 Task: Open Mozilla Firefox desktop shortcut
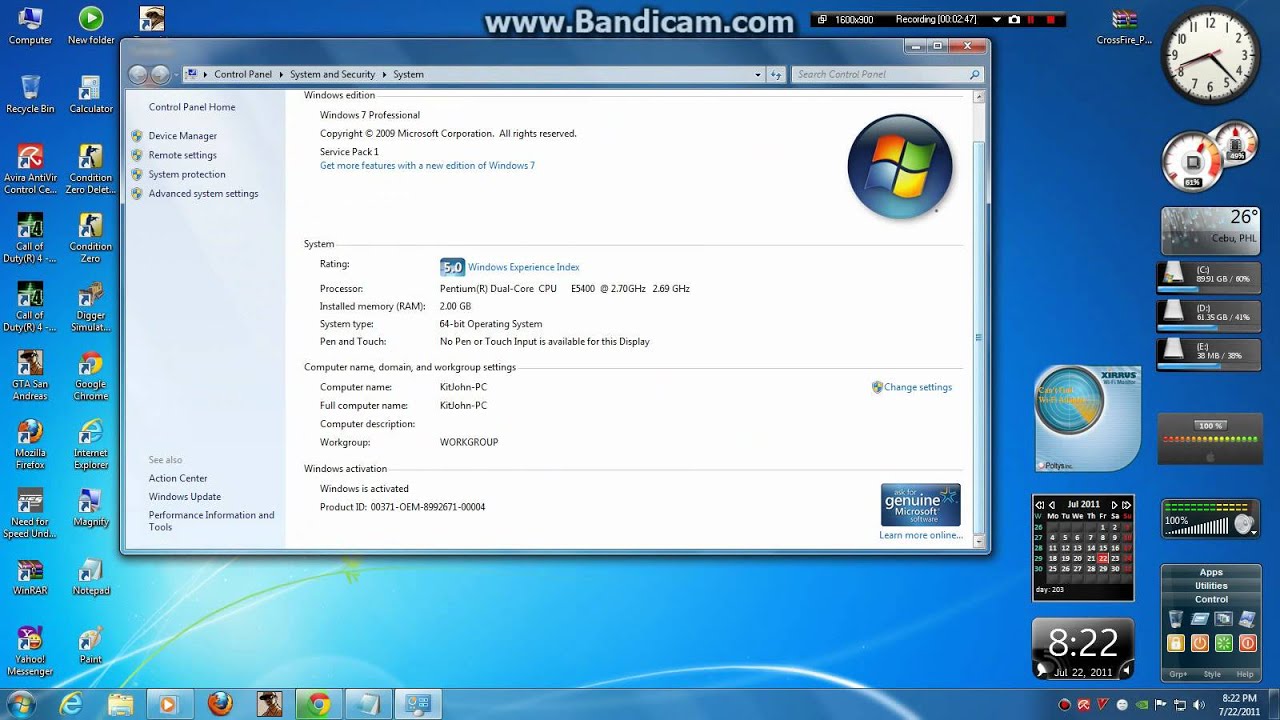(30, 444)
